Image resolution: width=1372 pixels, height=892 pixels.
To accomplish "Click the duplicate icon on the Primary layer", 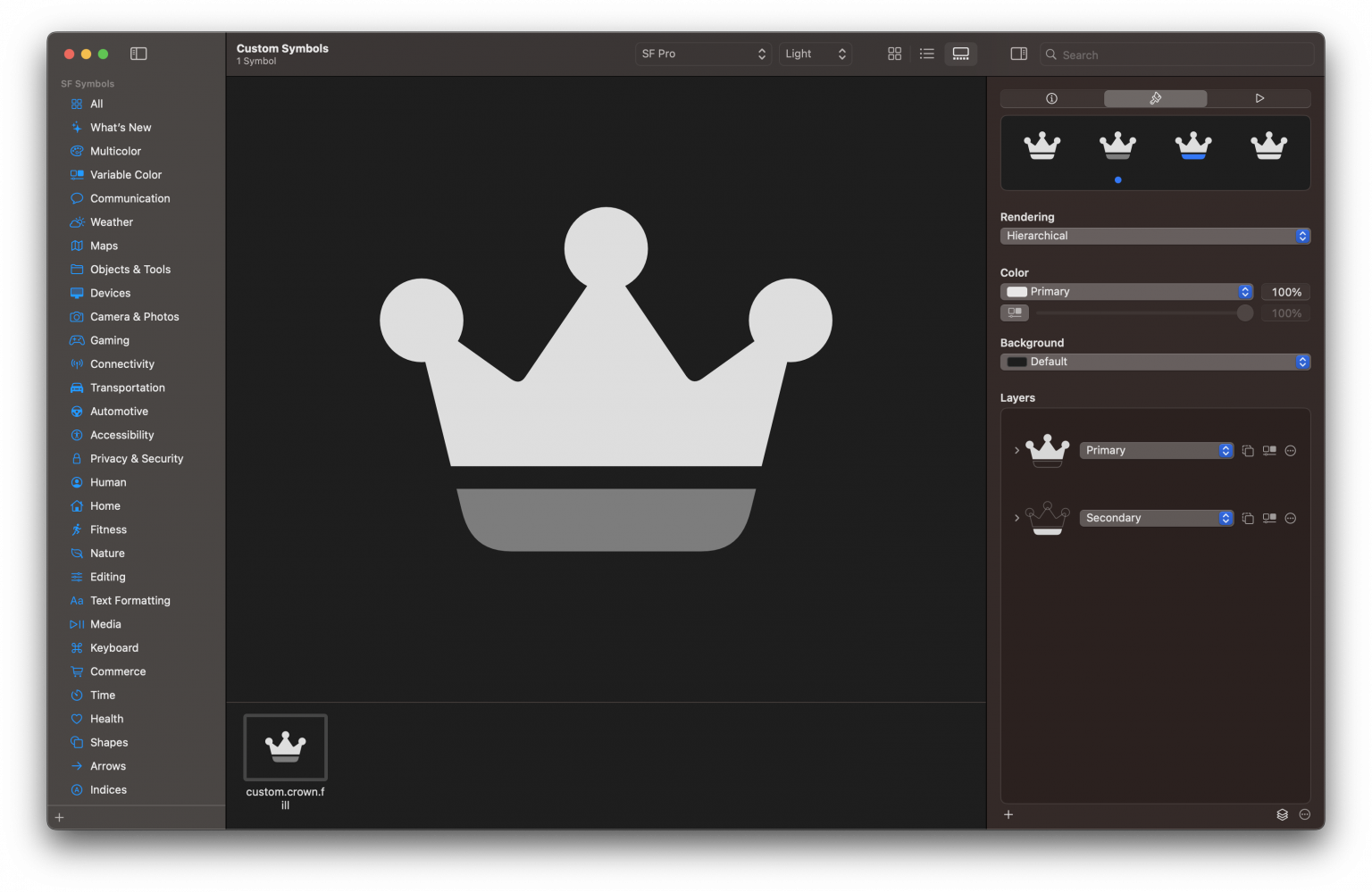I will click(1248, 450).
